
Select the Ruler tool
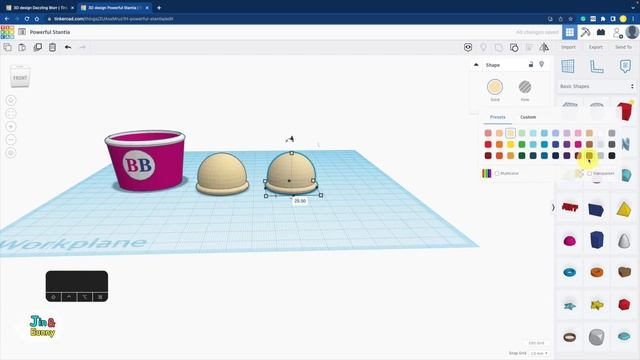[596, 66]
